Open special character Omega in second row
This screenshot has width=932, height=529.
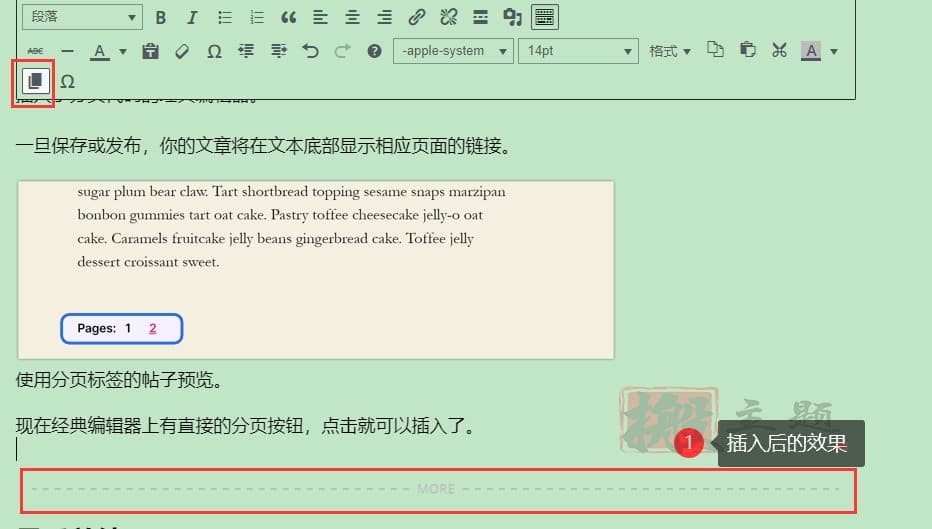click(x=215, y=51)
